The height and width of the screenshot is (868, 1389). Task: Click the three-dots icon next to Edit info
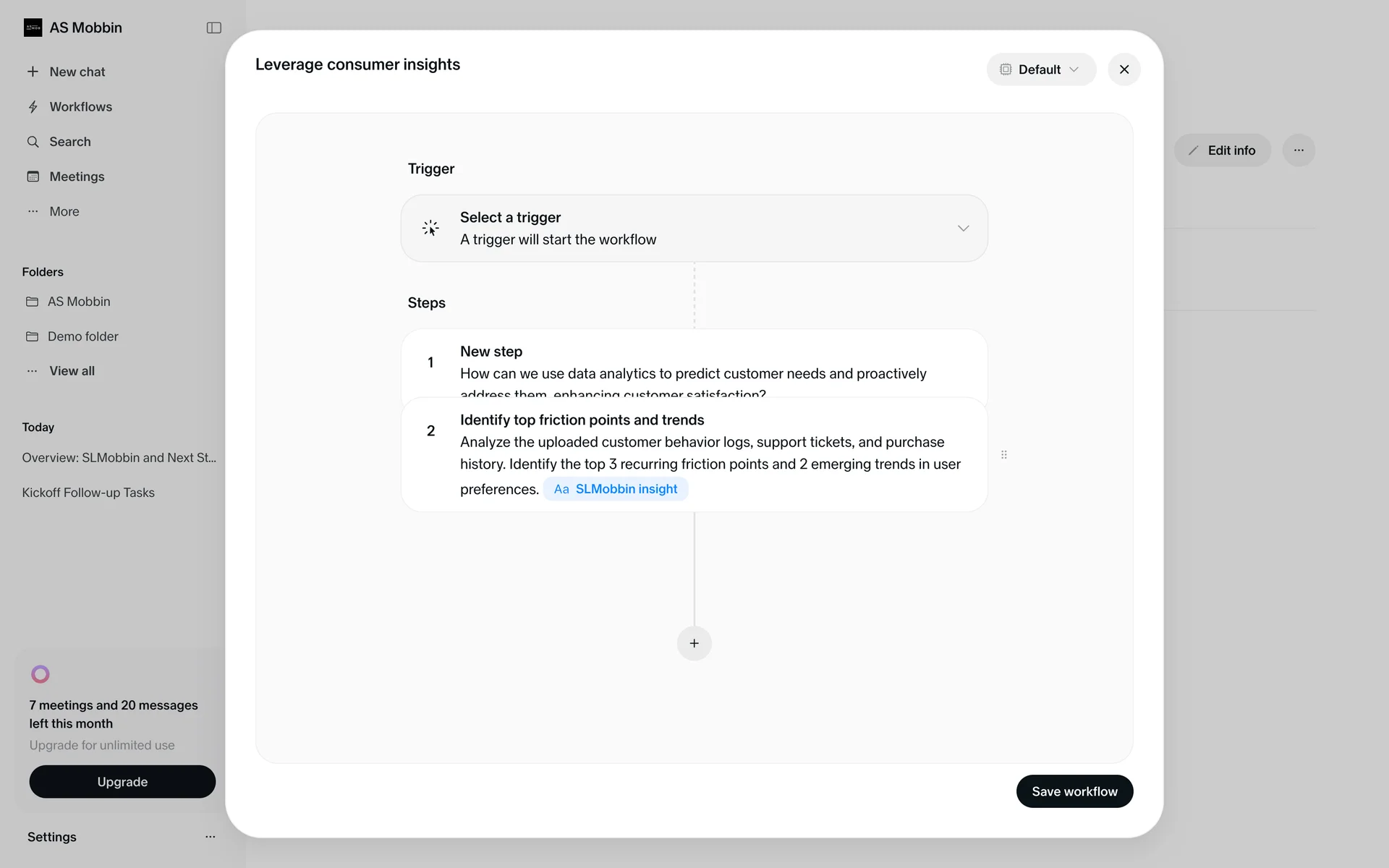click(x=1299, y=150)
